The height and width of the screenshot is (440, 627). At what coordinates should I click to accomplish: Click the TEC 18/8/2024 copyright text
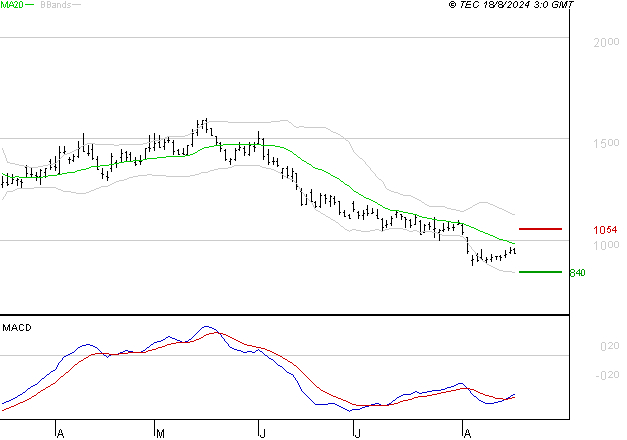(511, 5)
